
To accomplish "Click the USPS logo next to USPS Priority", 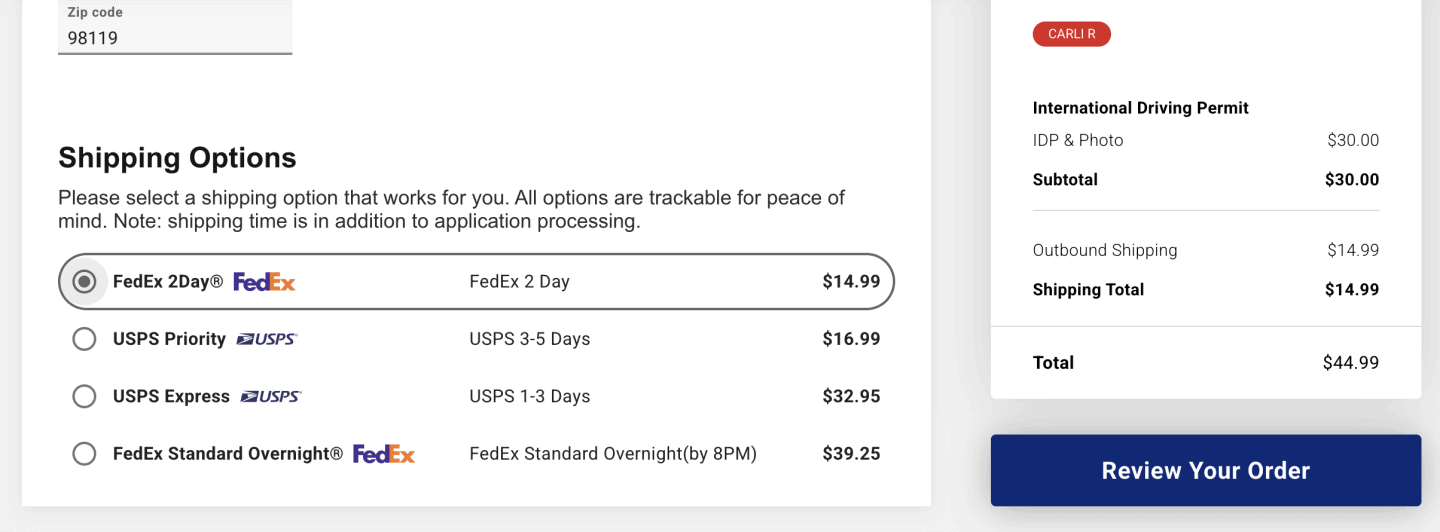I will (x=267, y=339).
